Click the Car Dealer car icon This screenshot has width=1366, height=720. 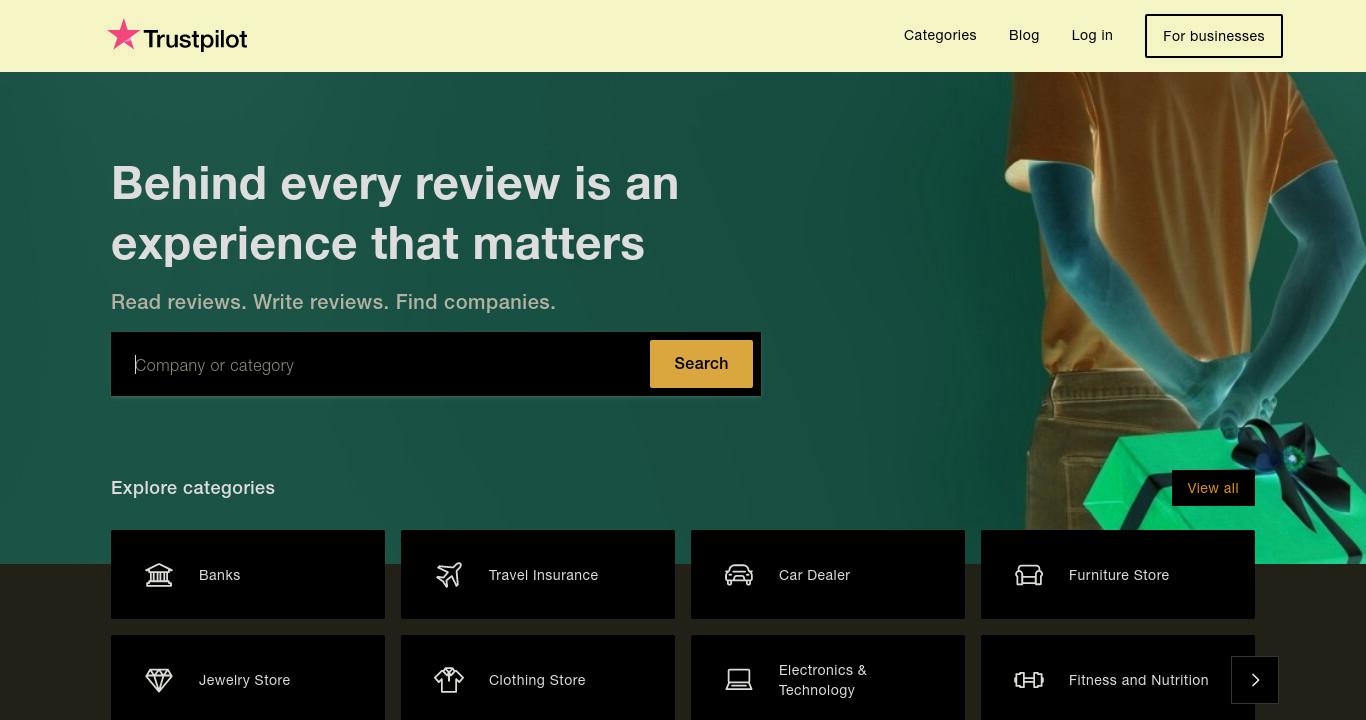(739, 575)
